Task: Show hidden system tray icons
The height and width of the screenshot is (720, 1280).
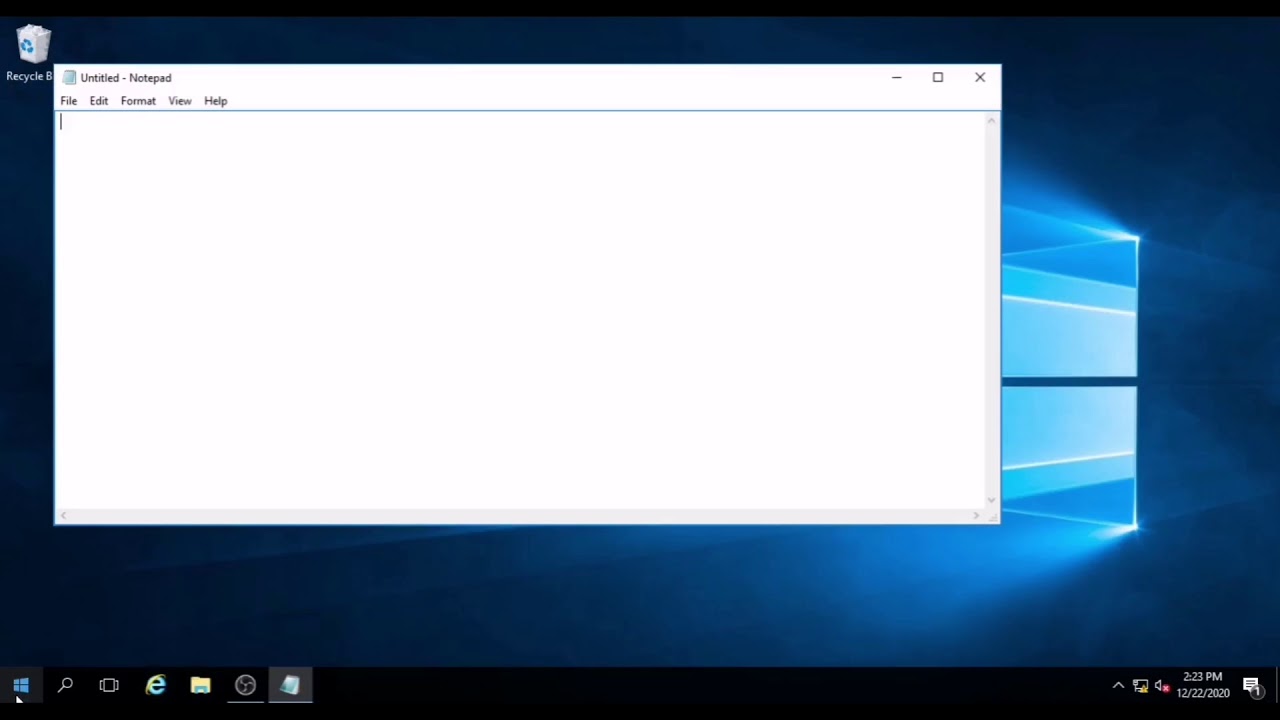Action: tap(1118, 685)
